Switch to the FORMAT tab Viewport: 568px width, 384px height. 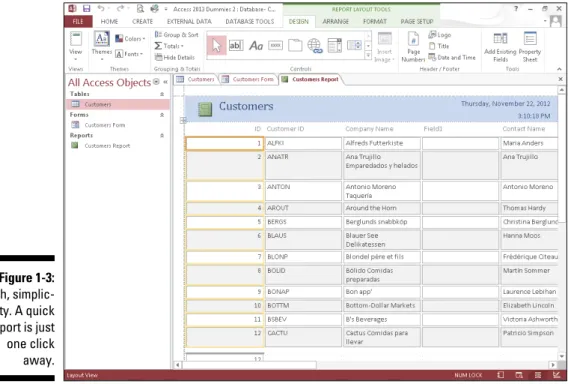pos(375,21)
